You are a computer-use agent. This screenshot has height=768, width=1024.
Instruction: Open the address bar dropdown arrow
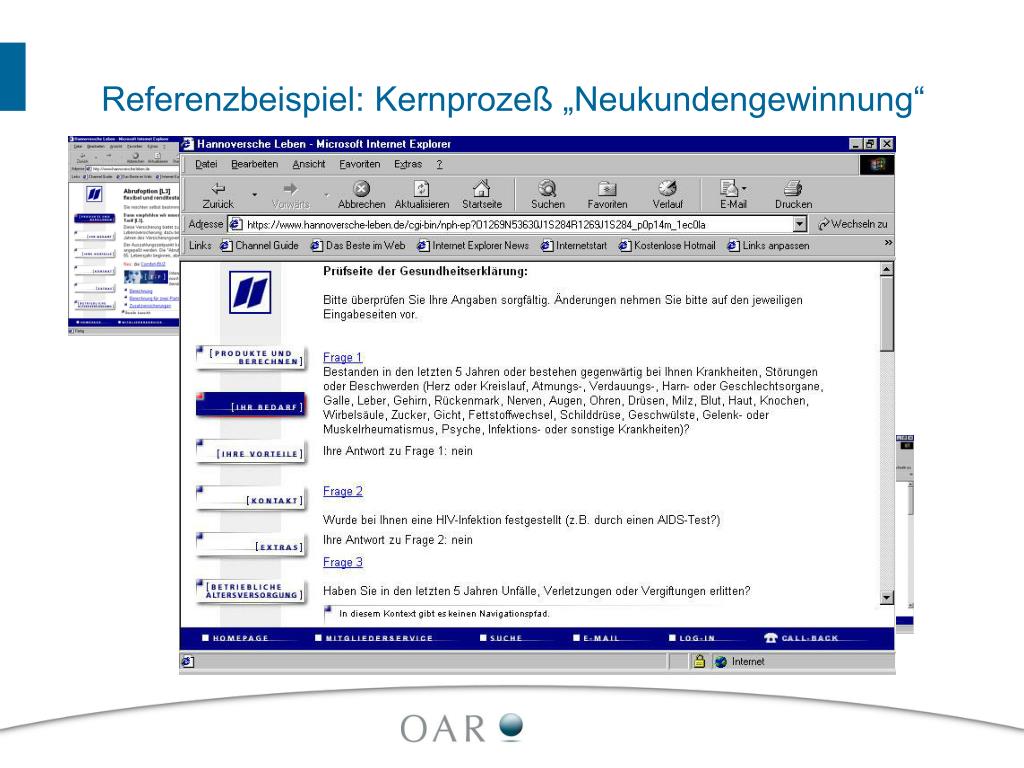(x=799, y=225)
